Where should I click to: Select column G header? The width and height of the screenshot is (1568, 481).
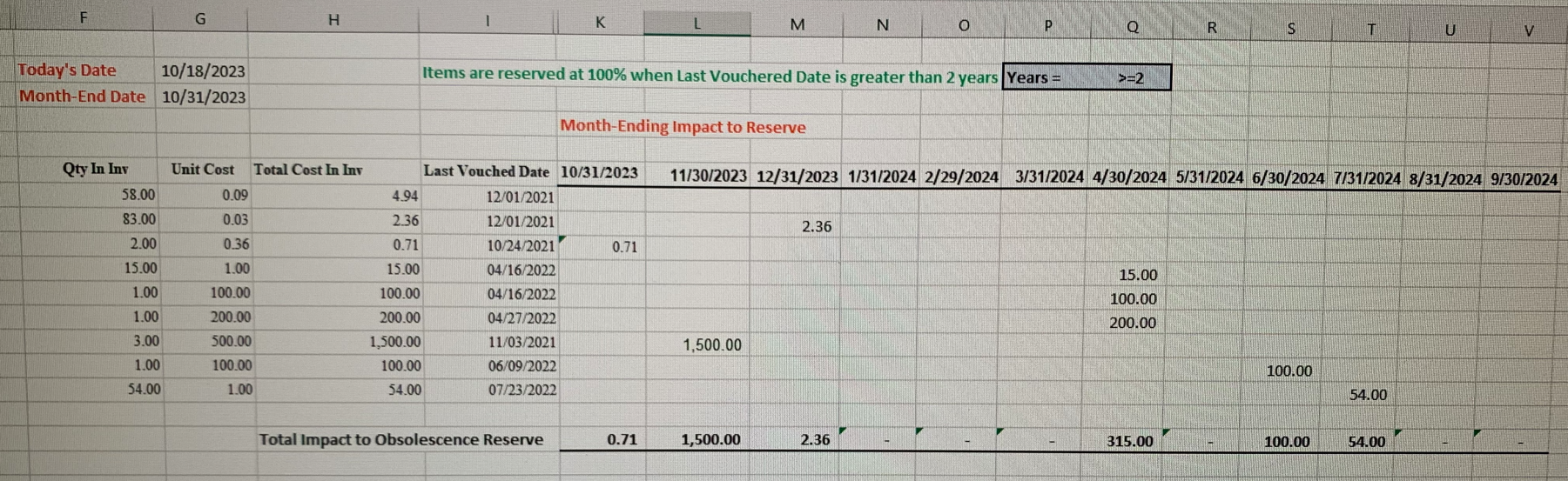pos(200,18)
